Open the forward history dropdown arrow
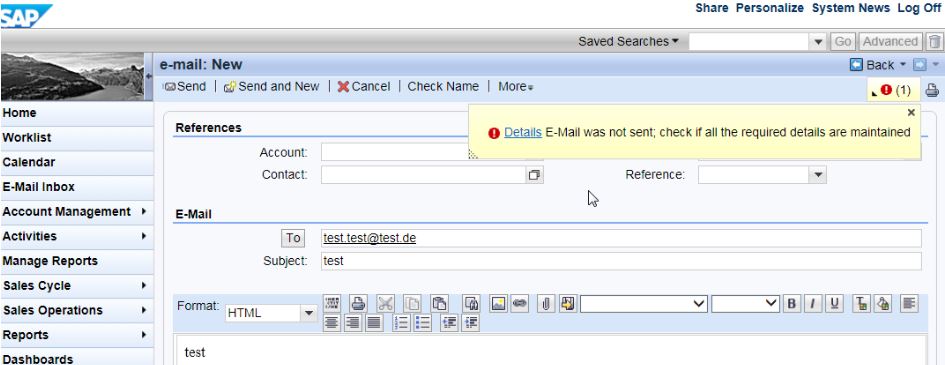The height and width of the screenshot is (365, 945). point(935,64)
